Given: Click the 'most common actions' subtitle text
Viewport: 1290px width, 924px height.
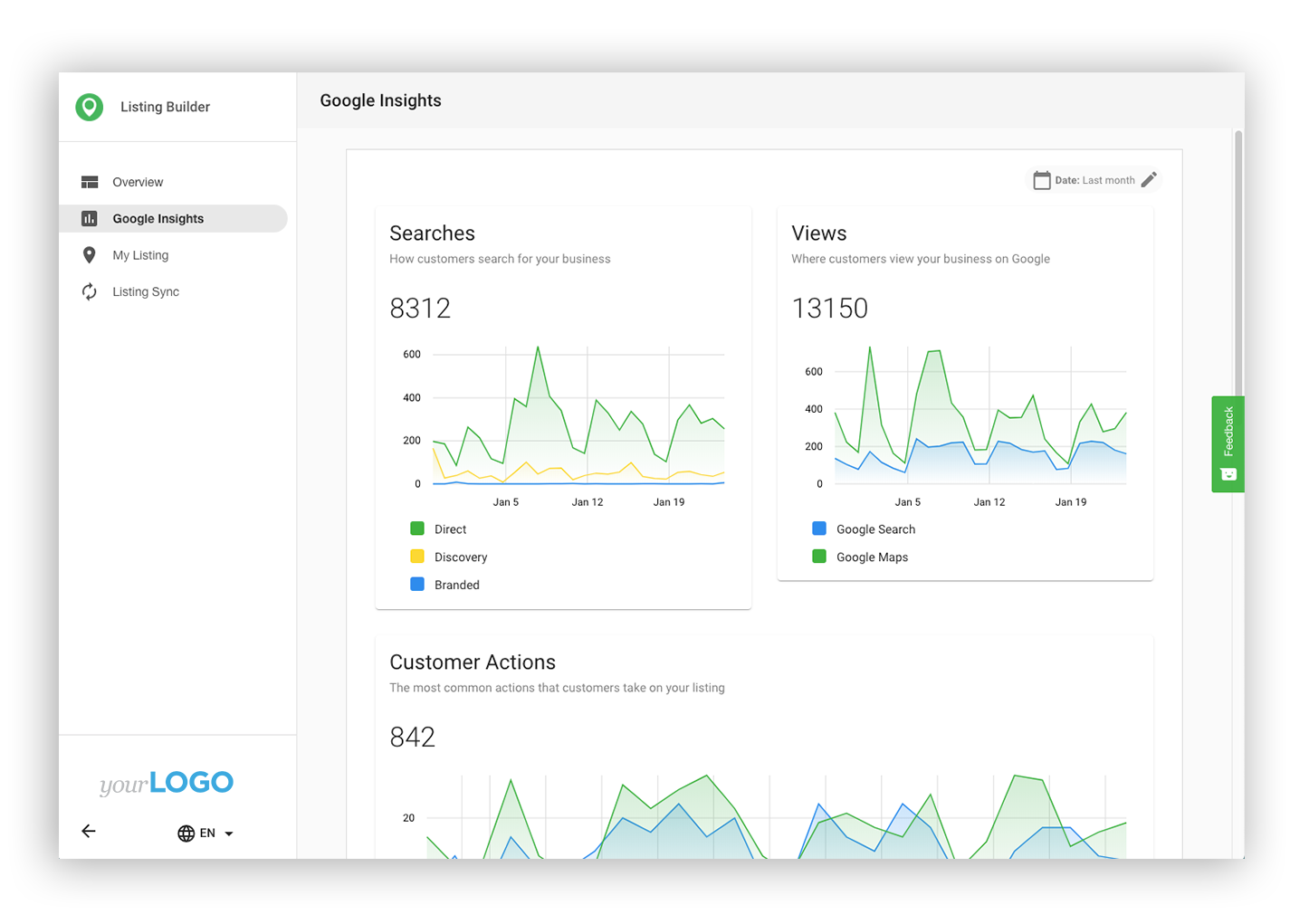Looking at the screenshot, I should click(557, 688).
